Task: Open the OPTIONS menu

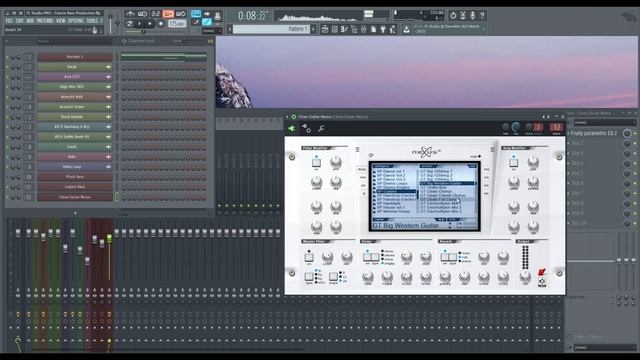Action: pyautogui.click(x=76, y=21)
